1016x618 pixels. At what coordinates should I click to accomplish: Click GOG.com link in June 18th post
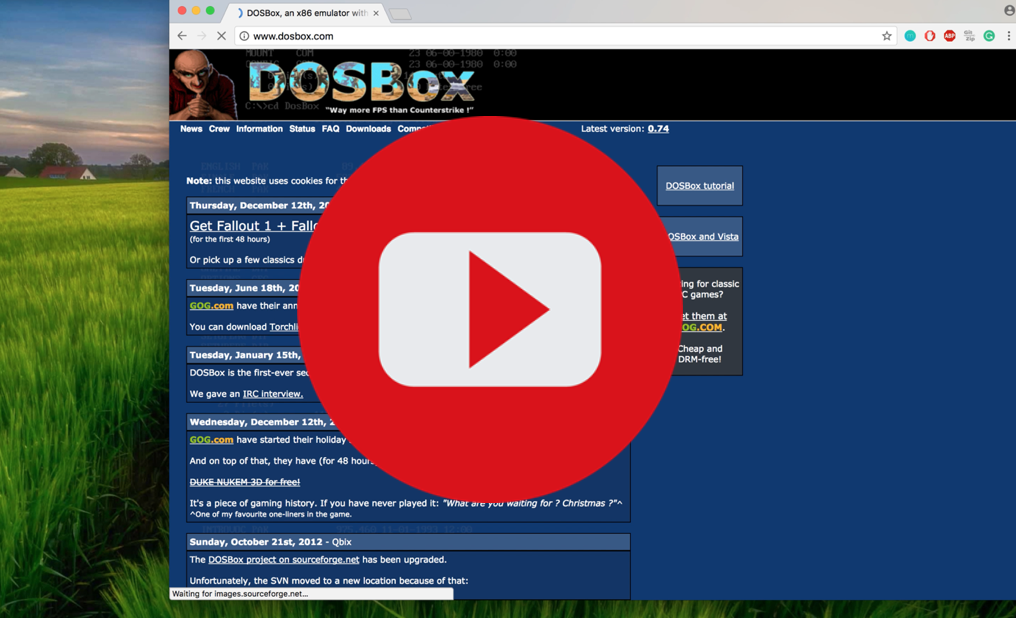pyautogui.click(x=211, y=306)
